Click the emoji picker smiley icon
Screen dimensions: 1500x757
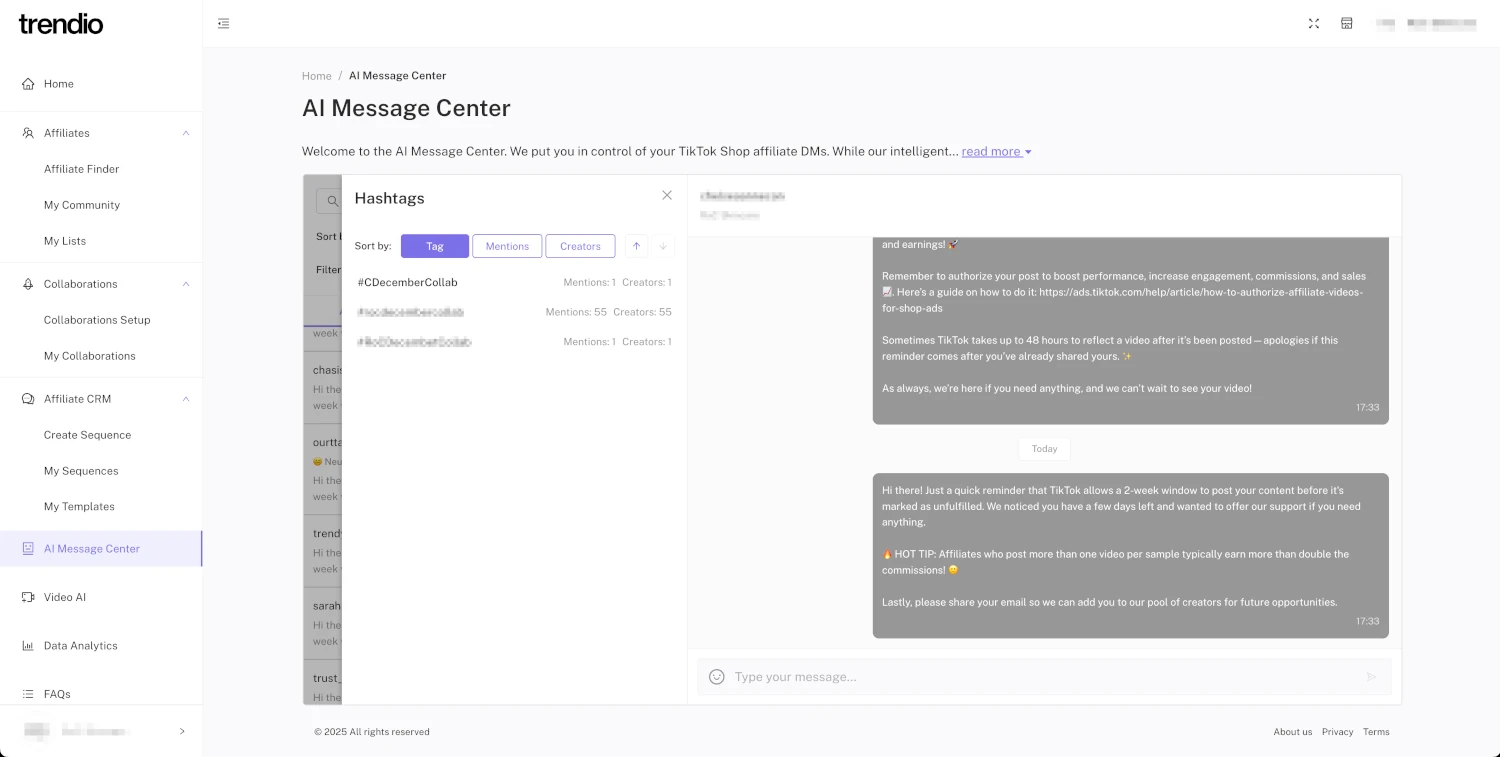pos(717,677)
